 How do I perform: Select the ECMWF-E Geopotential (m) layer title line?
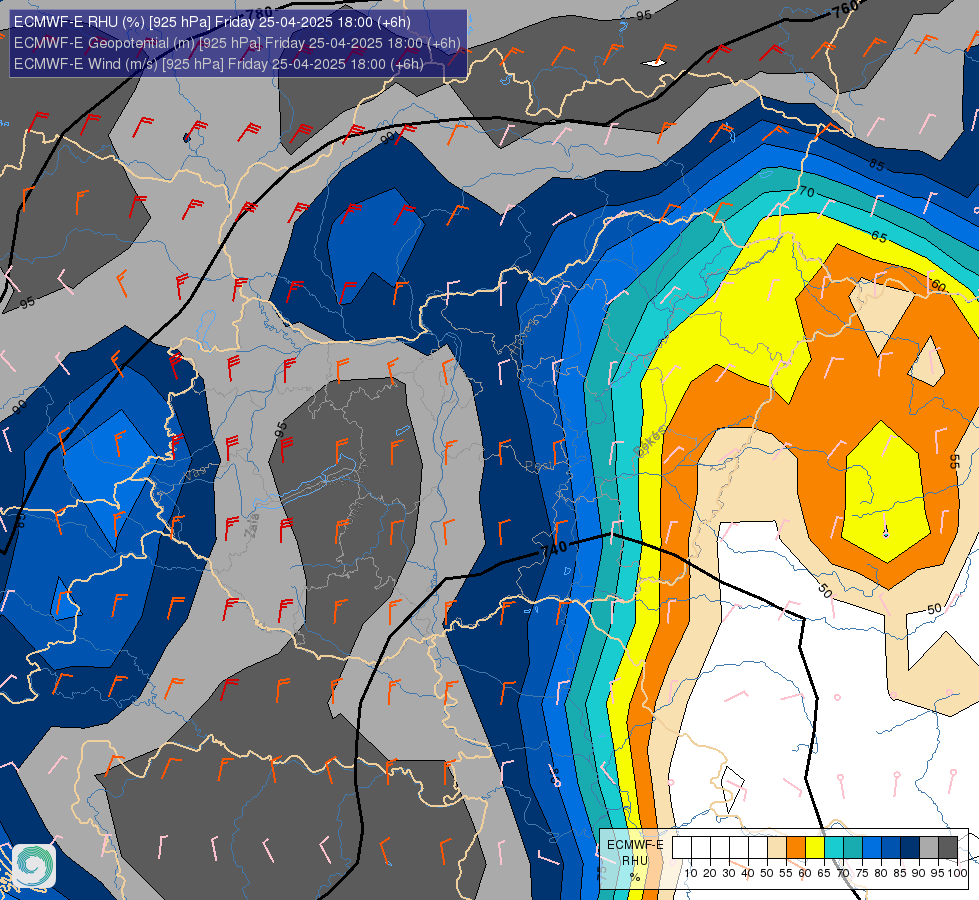237,43
